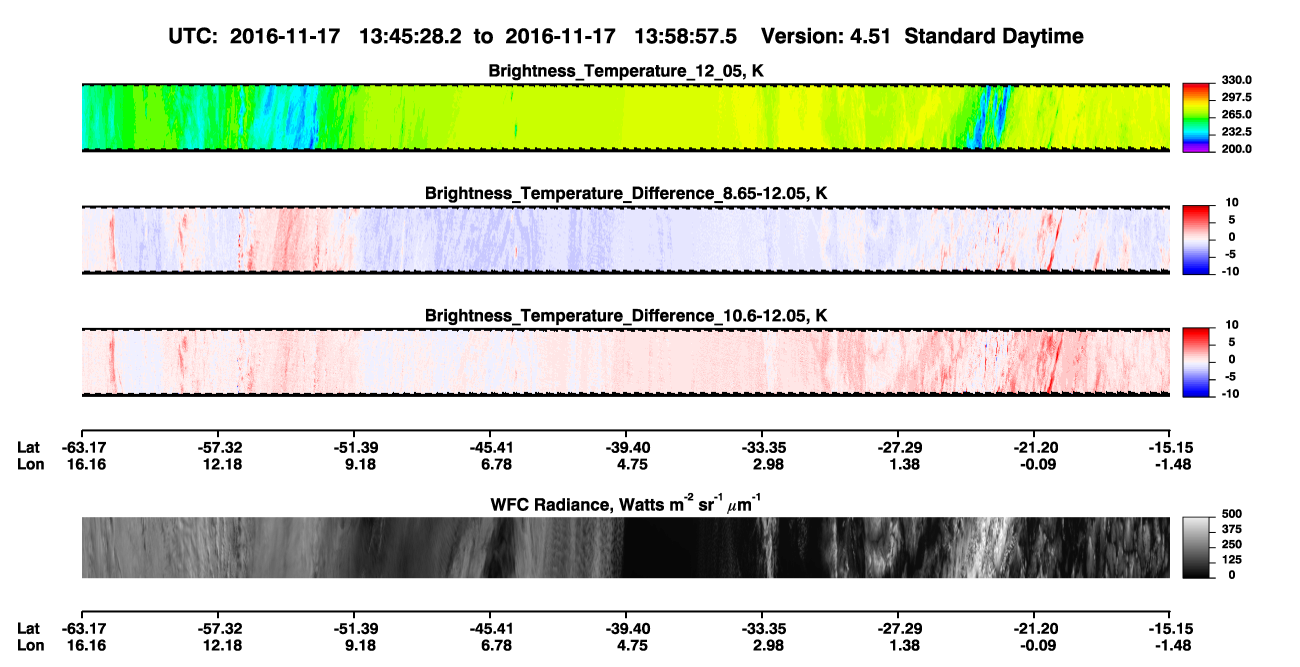Click the 10.6-12.05 brightness difference plot panel
This screenshot has height=667, width=1300.
pyautogui.click(x=625, y=362)
